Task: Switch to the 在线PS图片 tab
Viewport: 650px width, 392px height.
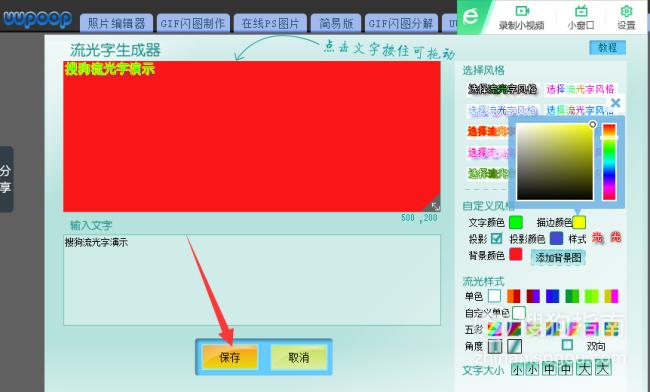Action: 270,23
